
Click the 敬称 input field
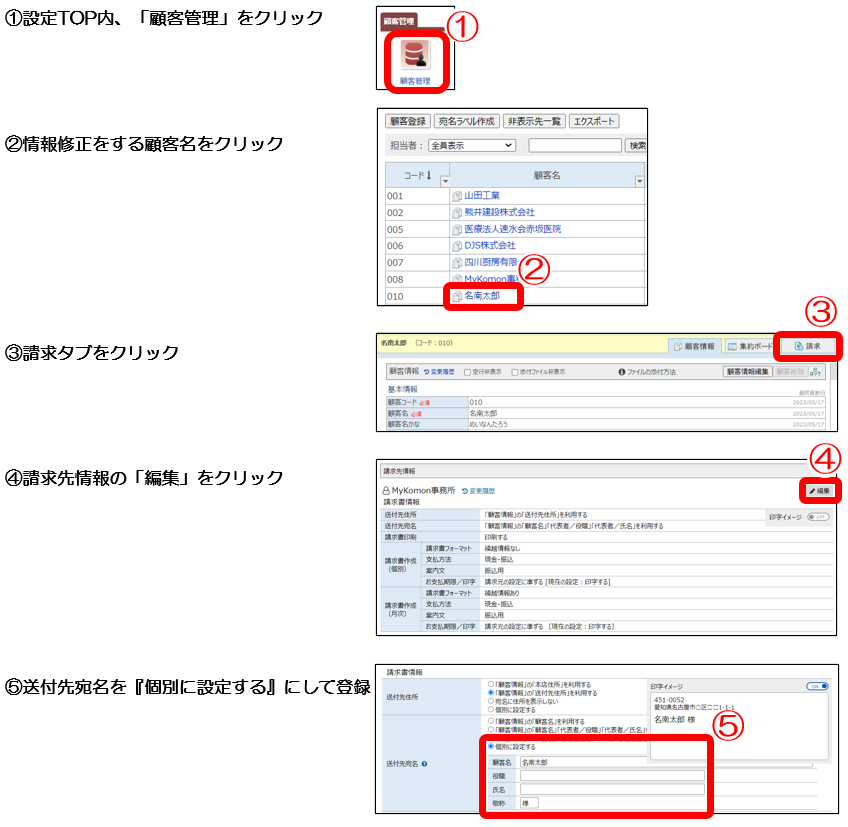pos(528,802)
